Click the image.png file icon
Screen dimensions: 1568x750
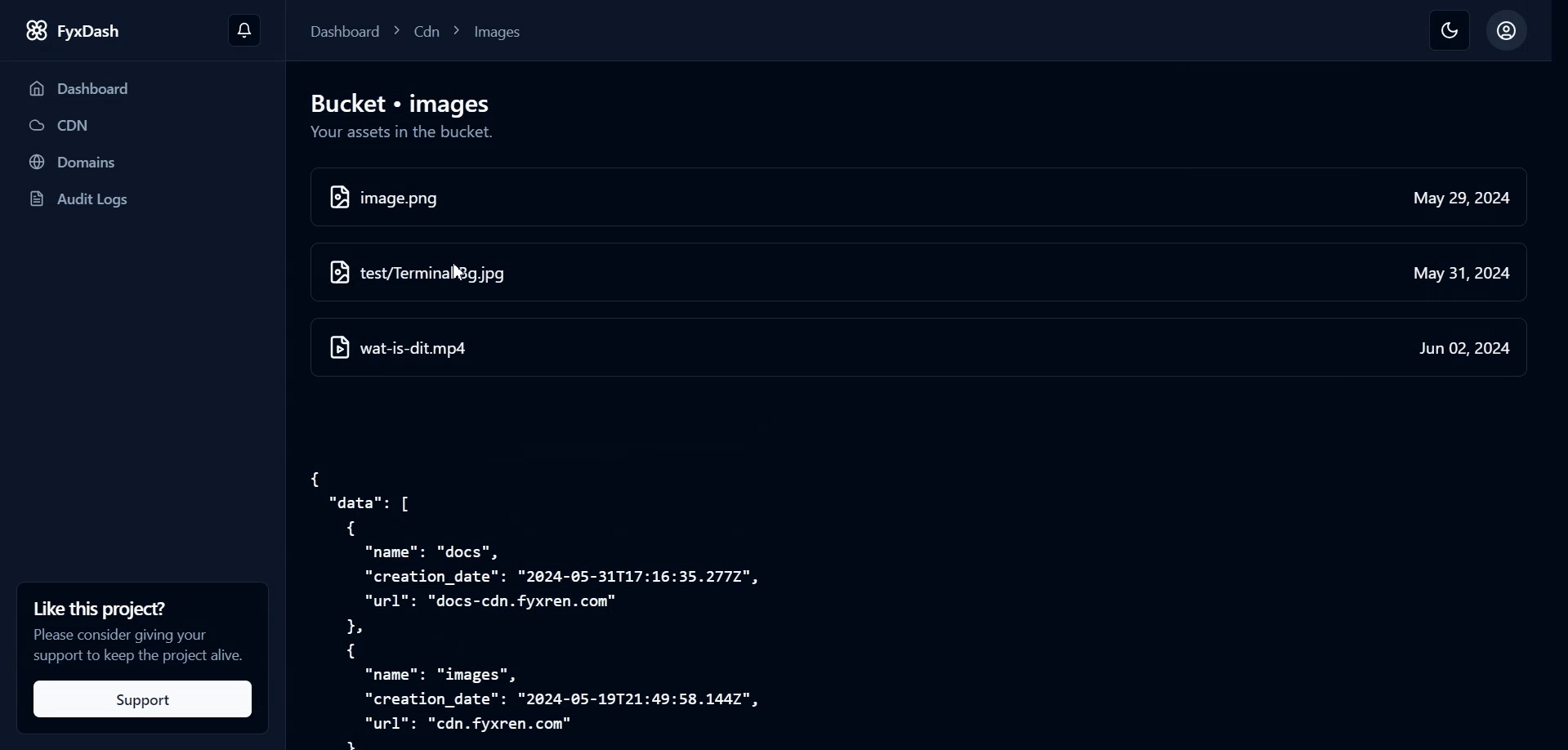click(x=339, y=198)
